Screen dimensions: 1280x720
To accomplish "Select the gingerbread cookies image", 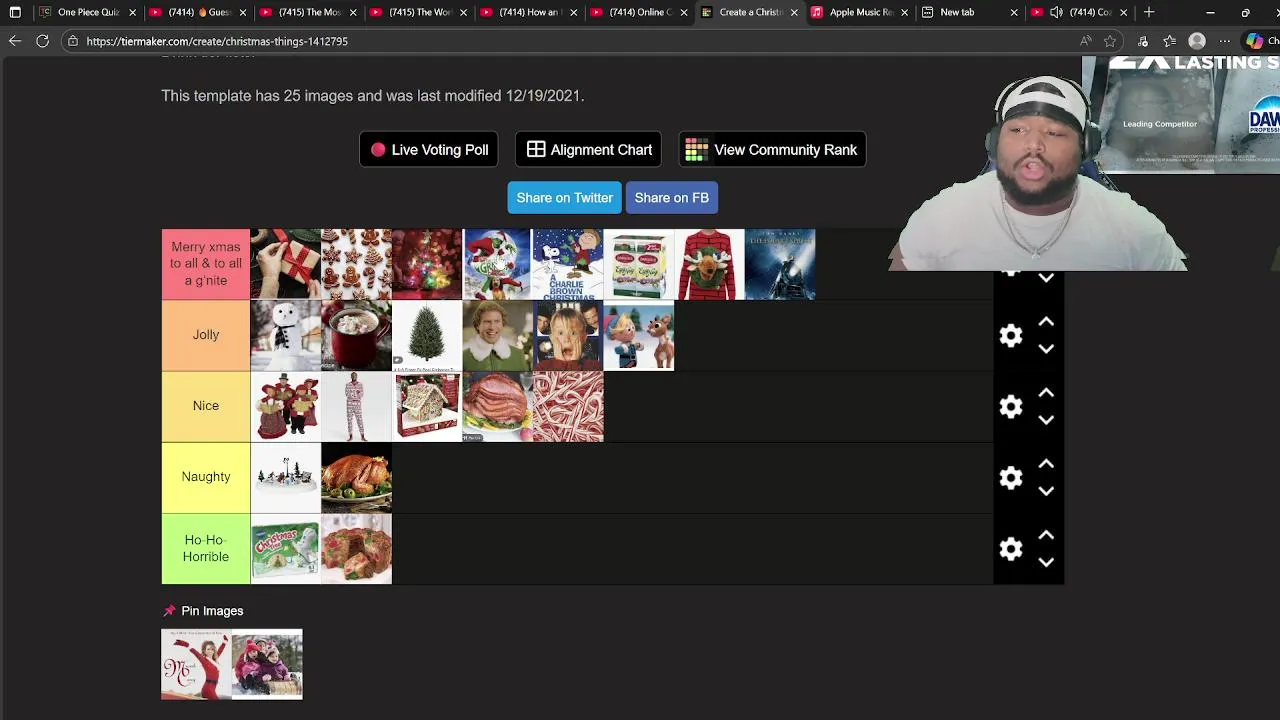I will [356, 264].
